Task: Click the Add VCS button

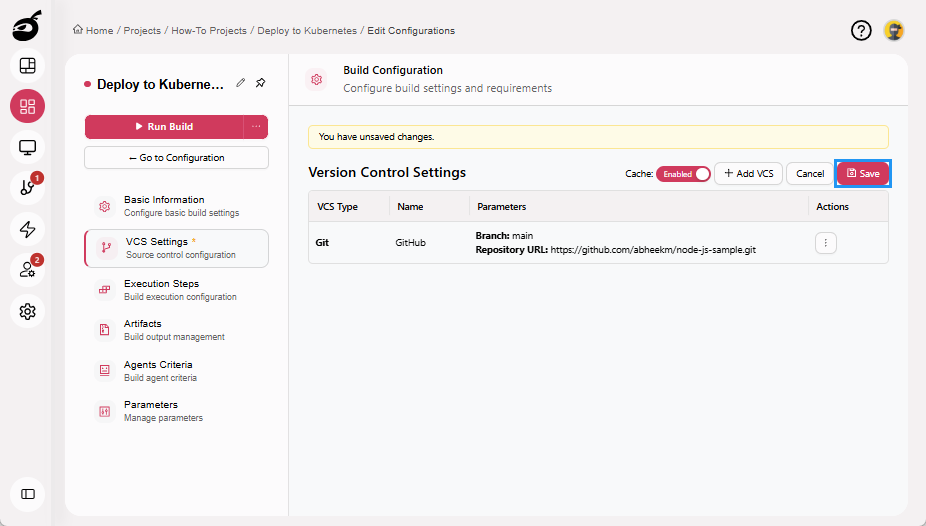Action: pos(748,174)
